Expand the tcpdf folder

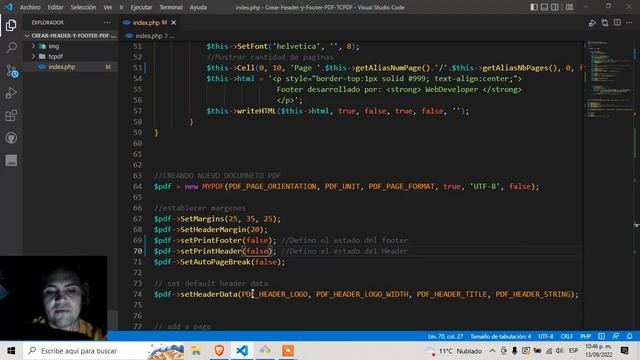coord(70,56)
